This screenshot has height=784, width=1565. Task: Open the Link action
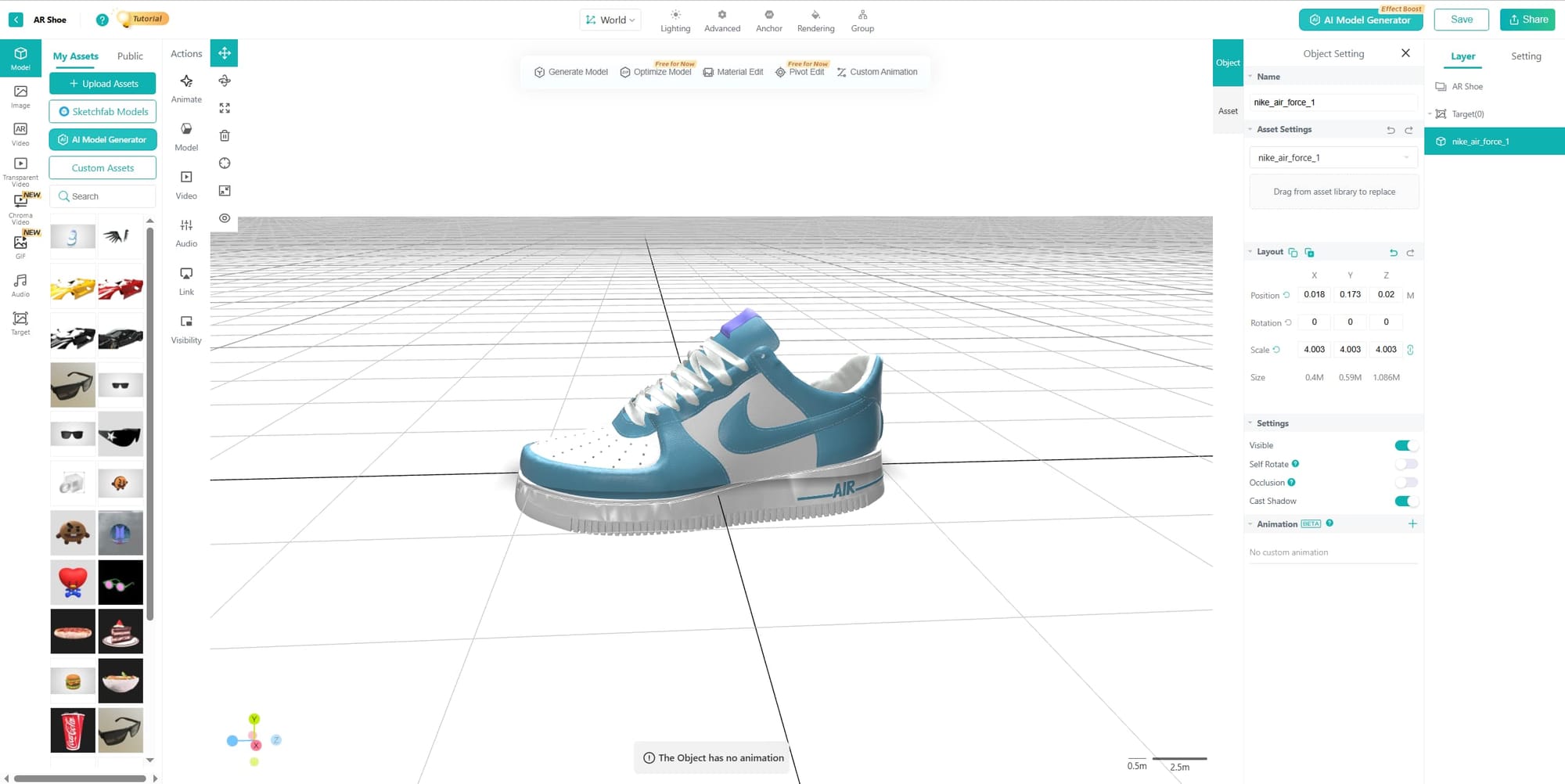pos(186,282)
